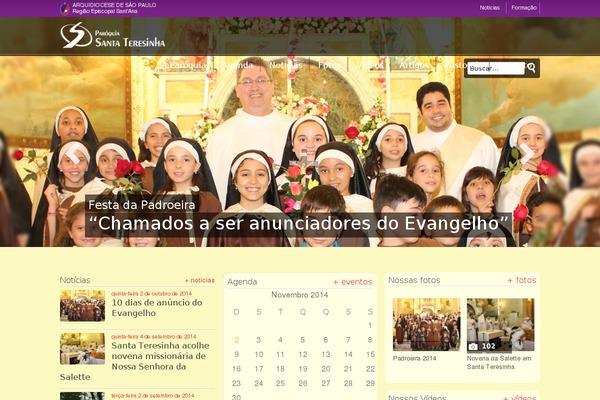
Task: Open the Agenda menu item
Action: click(238, 65)
